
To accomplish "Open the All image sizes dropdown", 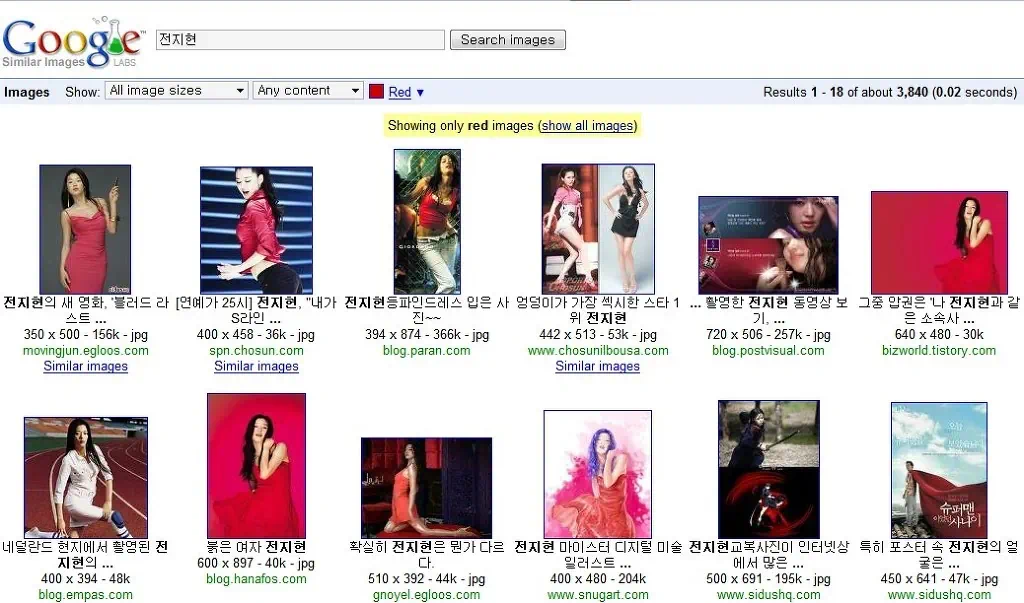I will pyautogui.click(x=176, y=90).
